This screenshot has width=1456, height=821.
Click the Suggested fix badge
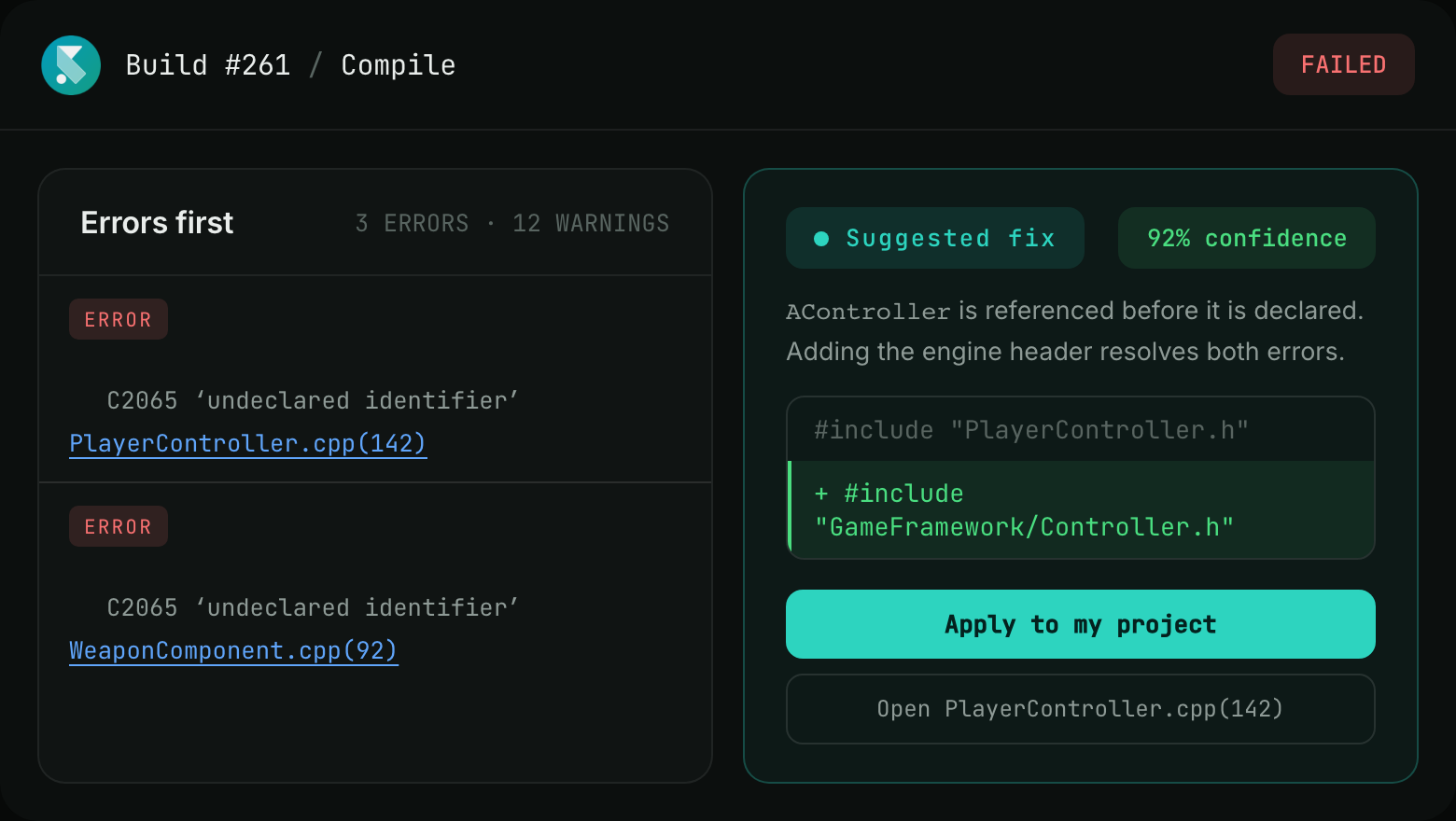pos(935,238)
